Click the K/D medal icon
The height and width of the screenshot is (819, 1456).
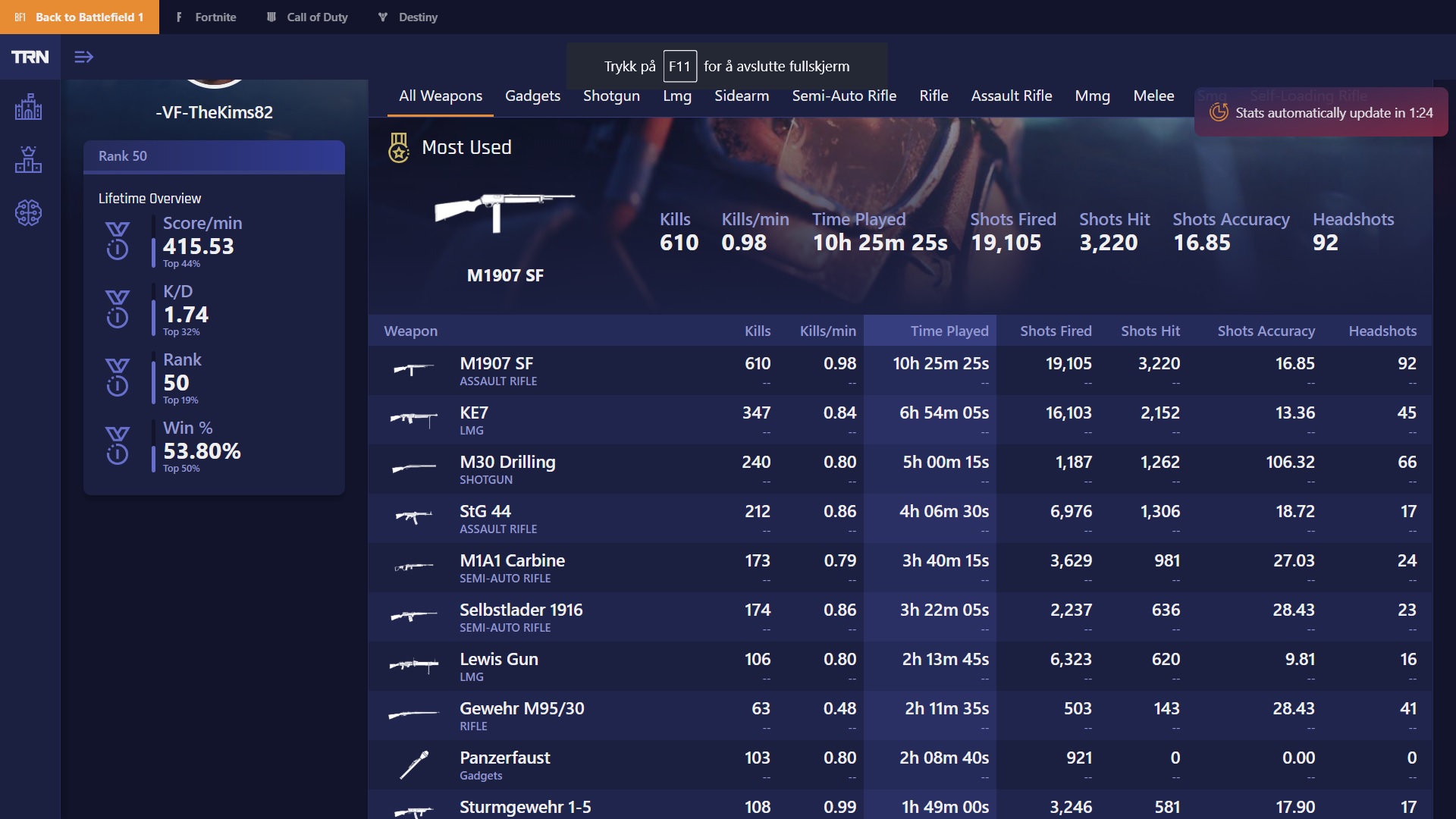tap(118, 309)
